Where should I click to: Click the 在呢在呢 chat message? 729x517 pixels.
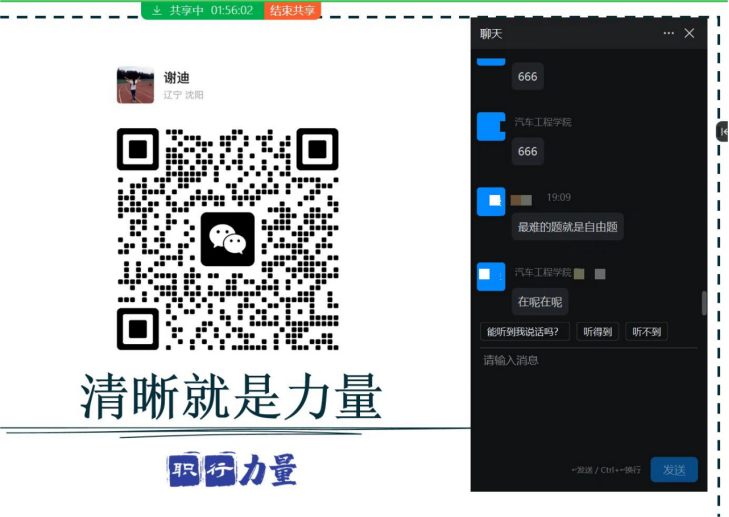(540, 302)
